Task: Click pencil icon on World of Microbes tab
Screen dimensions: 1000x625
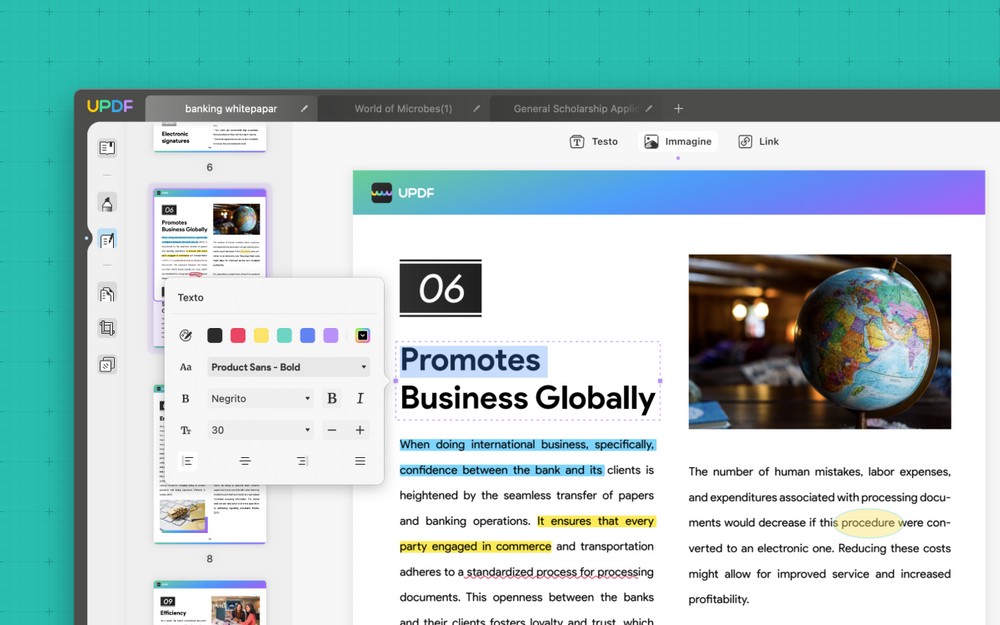Action: pos(476,108)
